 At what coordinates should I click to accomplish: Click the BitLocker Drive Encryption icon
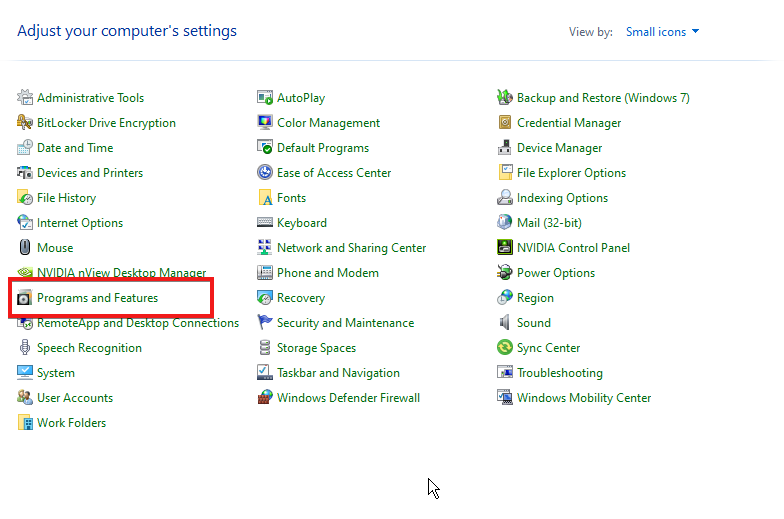pyautogui.click(x=25, y=123)
